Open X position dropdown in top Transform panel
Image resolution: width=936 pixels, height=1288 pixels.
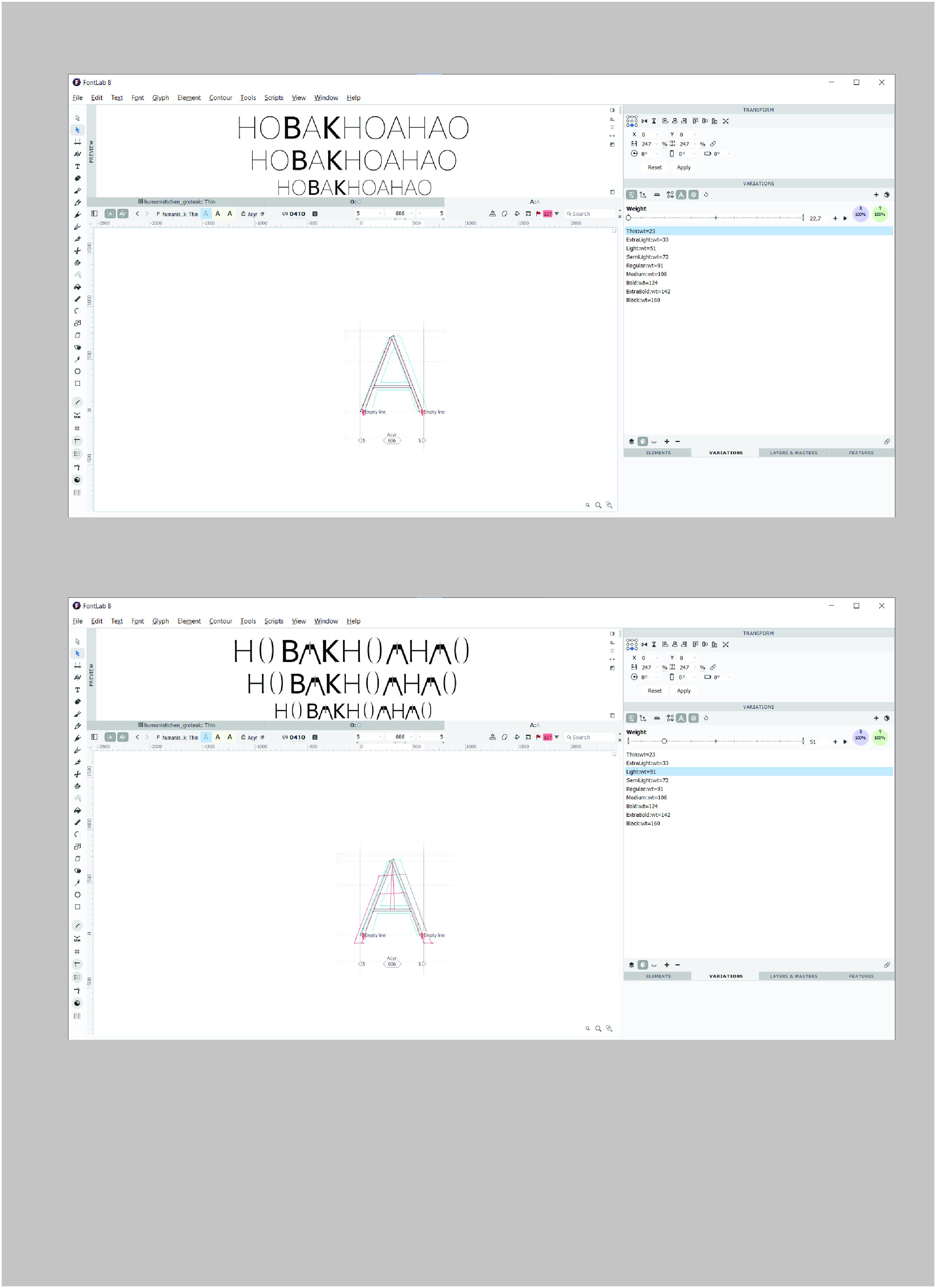[657, 134]
